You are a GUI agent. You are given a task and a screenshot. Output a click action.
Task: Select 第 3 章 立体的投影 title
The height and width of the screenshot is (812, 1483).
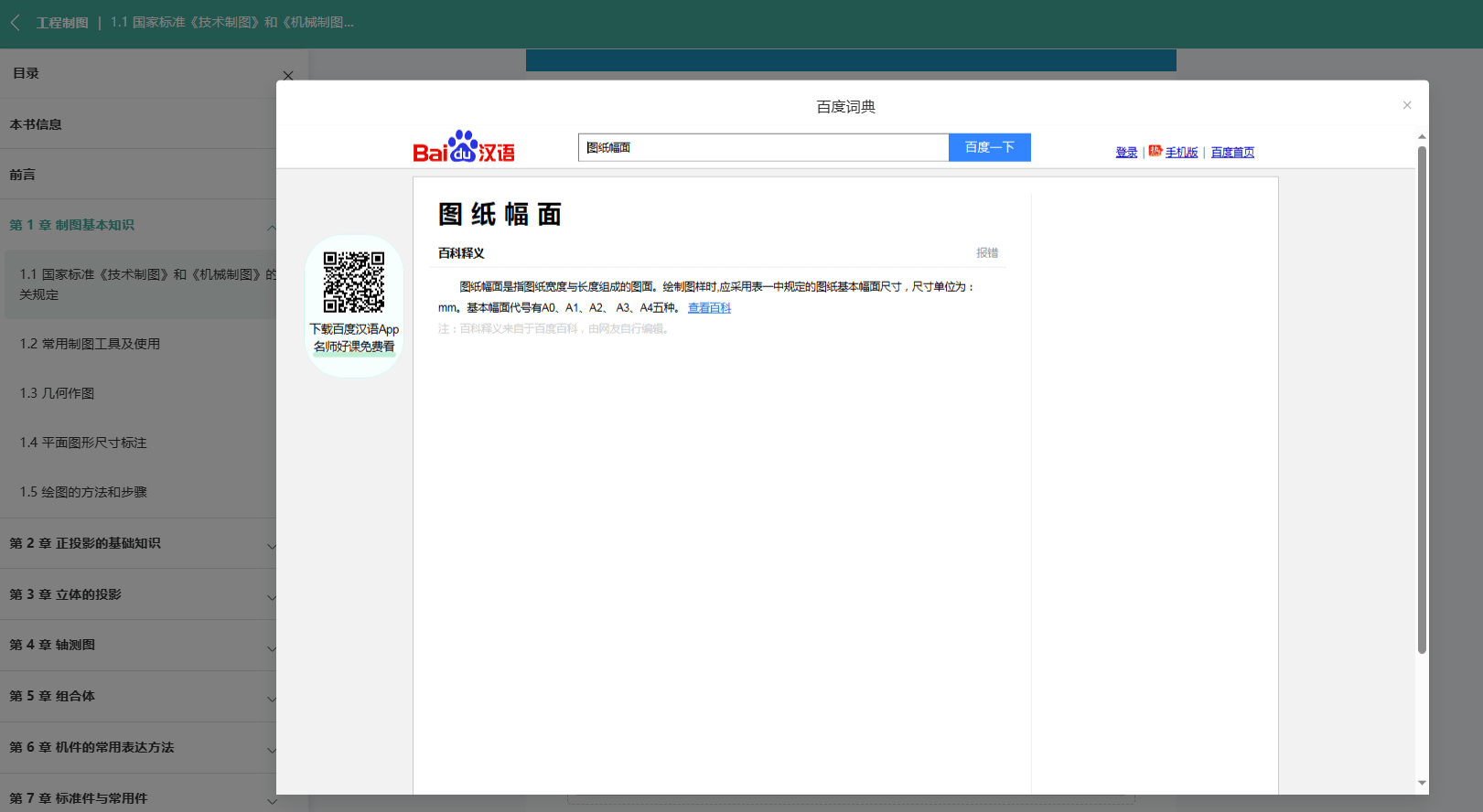[x=65, y=594]
